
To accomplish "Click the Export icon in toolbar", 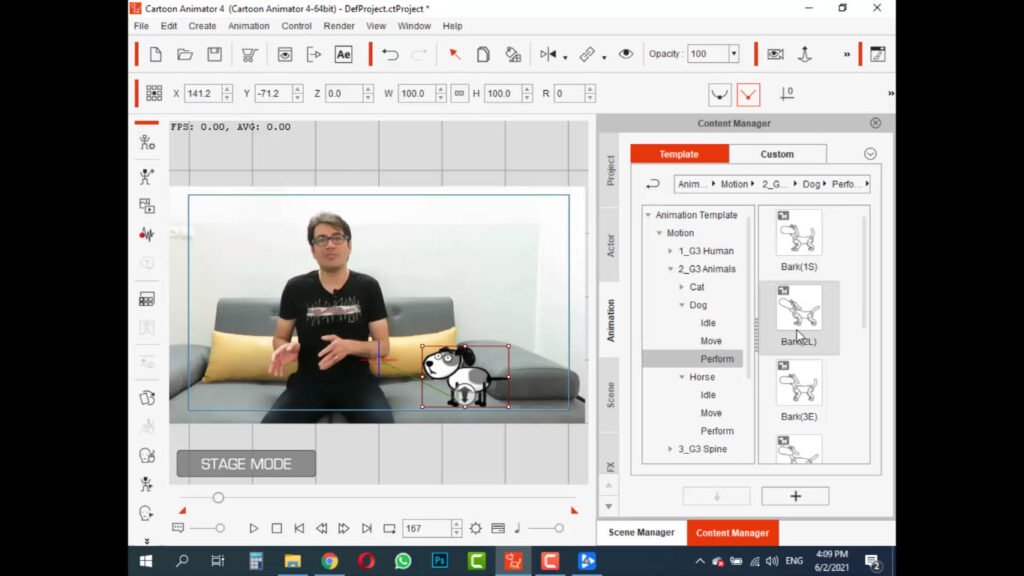I will [x=313, y=54].
